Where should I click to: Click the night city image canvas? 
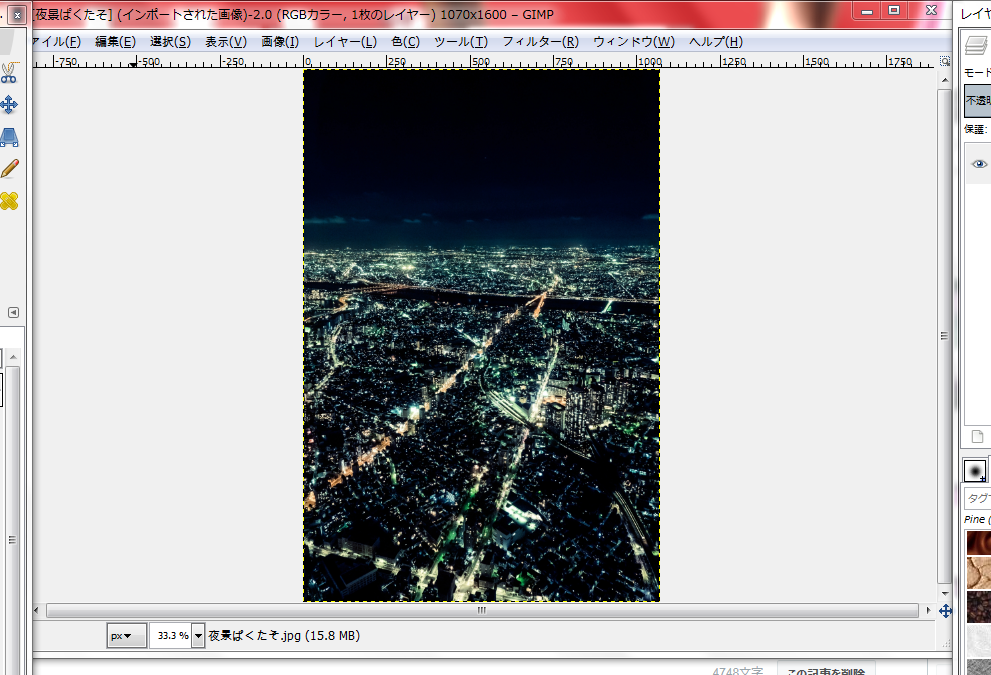[x=482, y=335]
